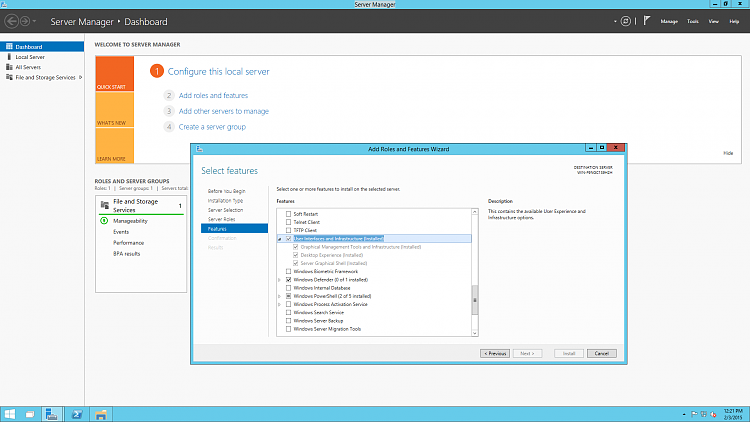Open the dropdown arrow beside the refresh icon
The height and width of the screenshot is (422, 750).
pyautogui.click(x=615, y=21)
